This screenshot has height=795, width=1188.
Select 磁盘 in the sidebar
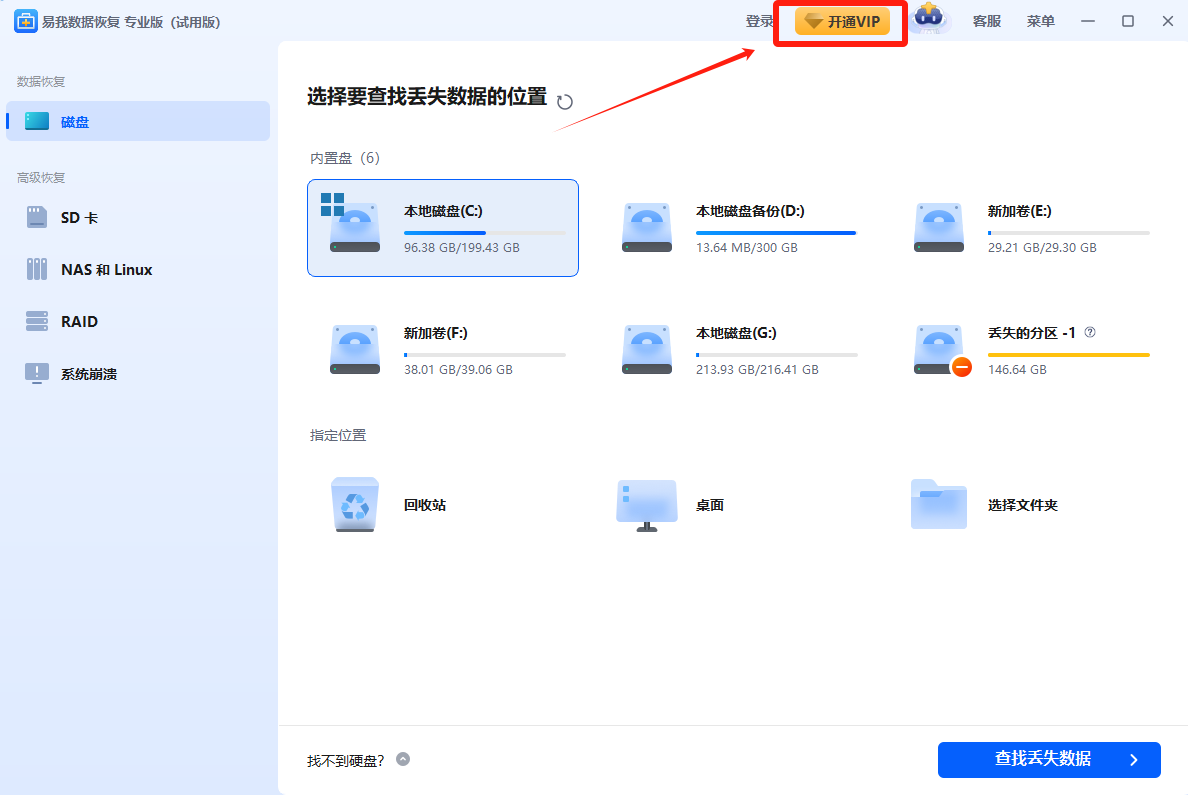tap(75, 122)
